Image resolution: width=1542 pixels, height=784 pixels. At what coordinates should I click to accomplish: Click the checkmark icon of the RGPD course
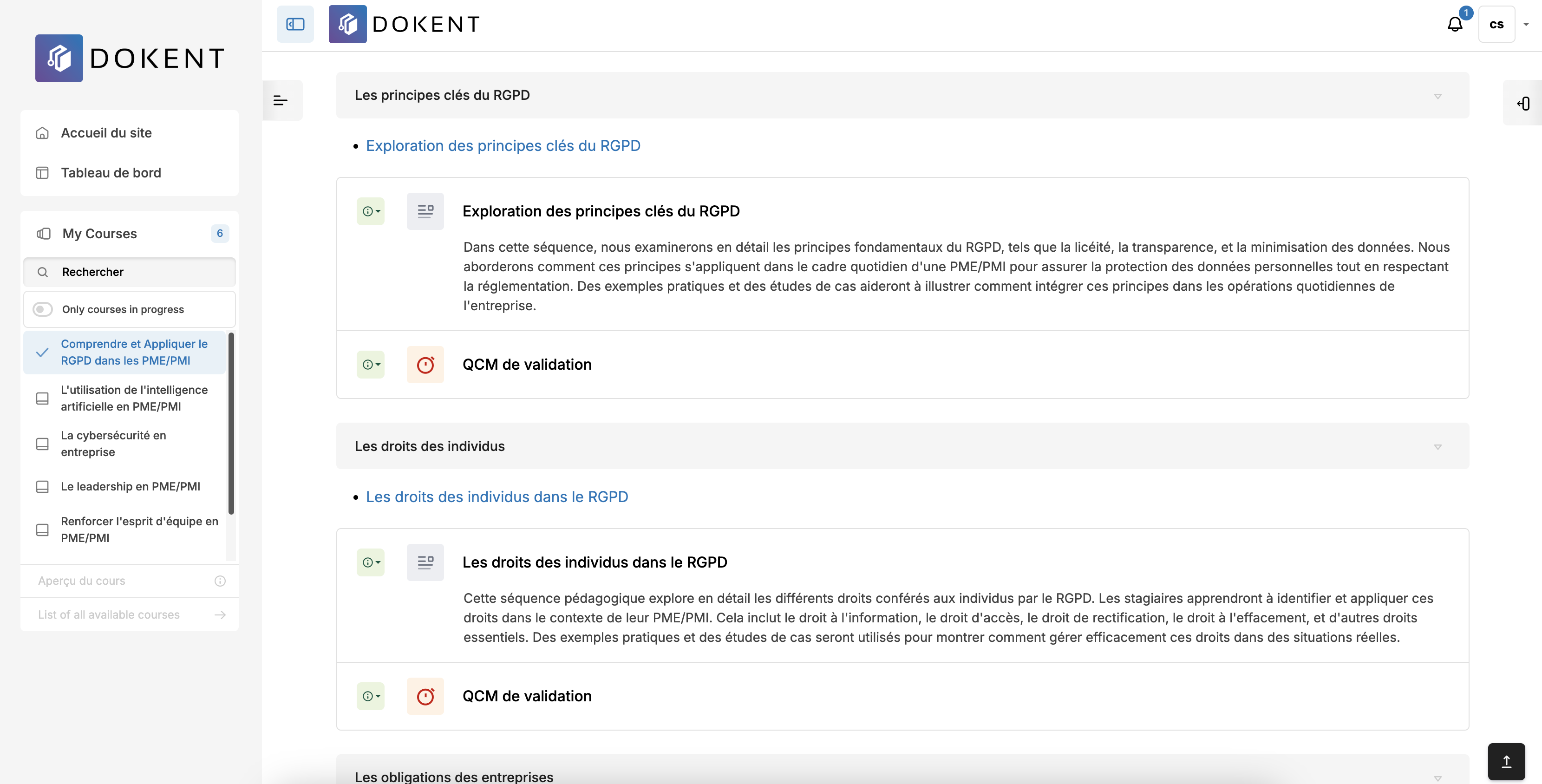tap(43, 353)
